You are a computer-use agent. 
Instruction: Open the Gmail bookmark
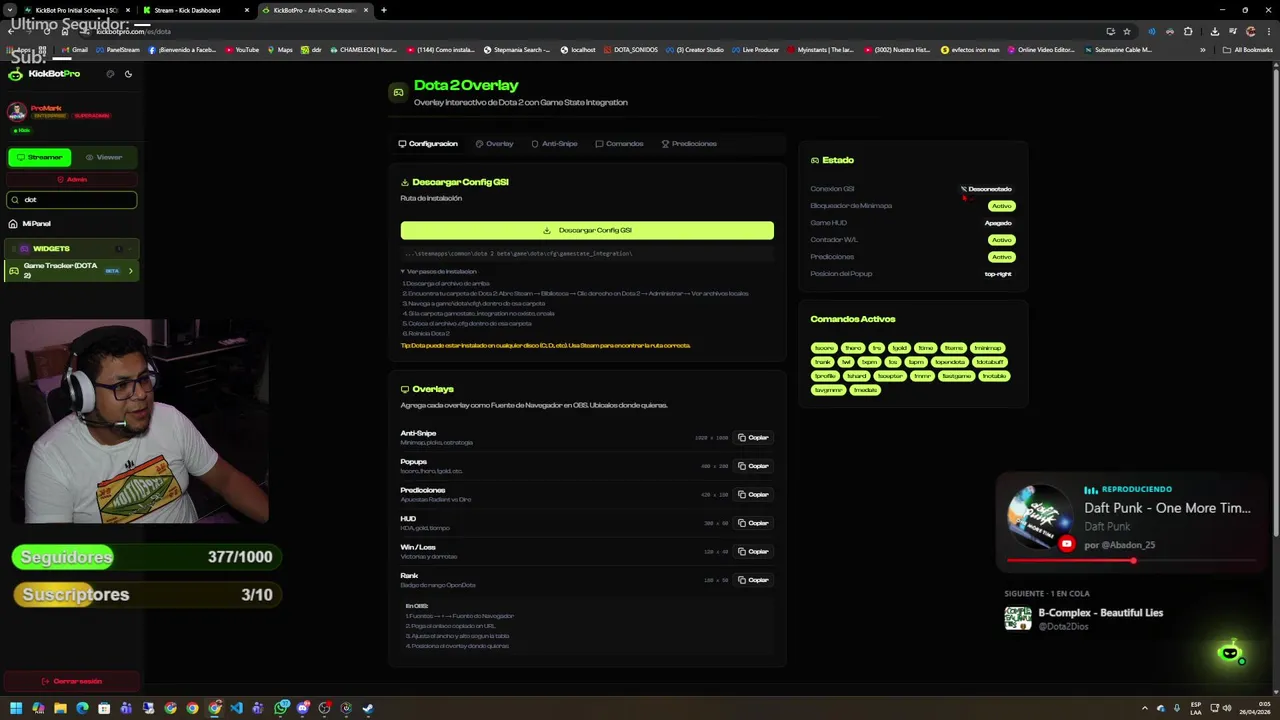75,49
